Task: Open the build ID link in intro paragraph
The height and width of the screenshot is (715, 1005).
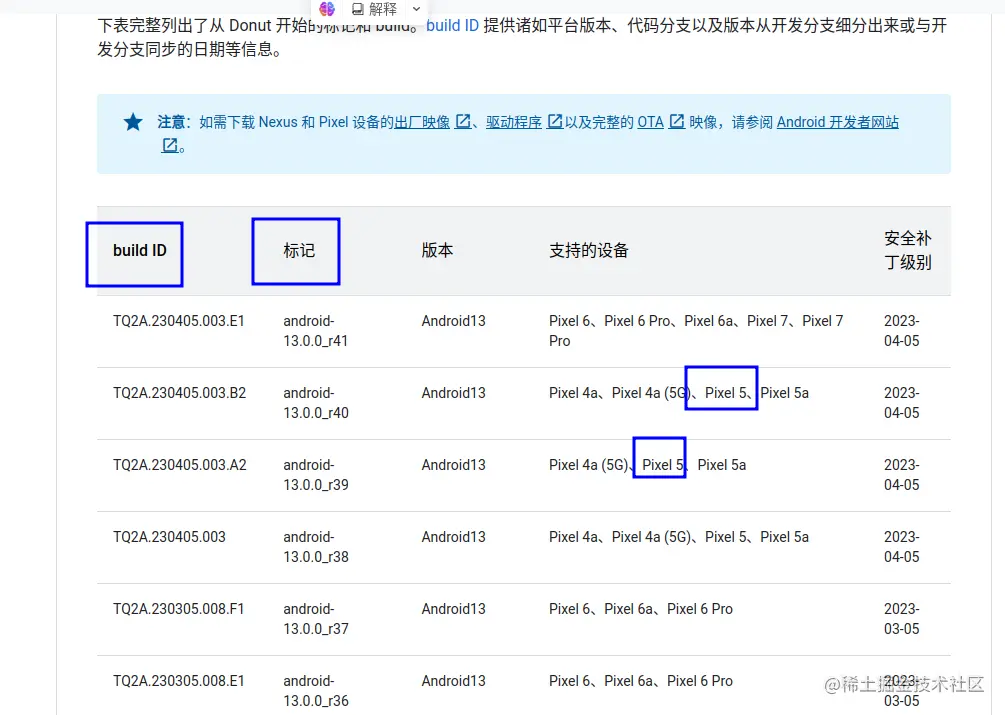Action: tap(453, 26)
